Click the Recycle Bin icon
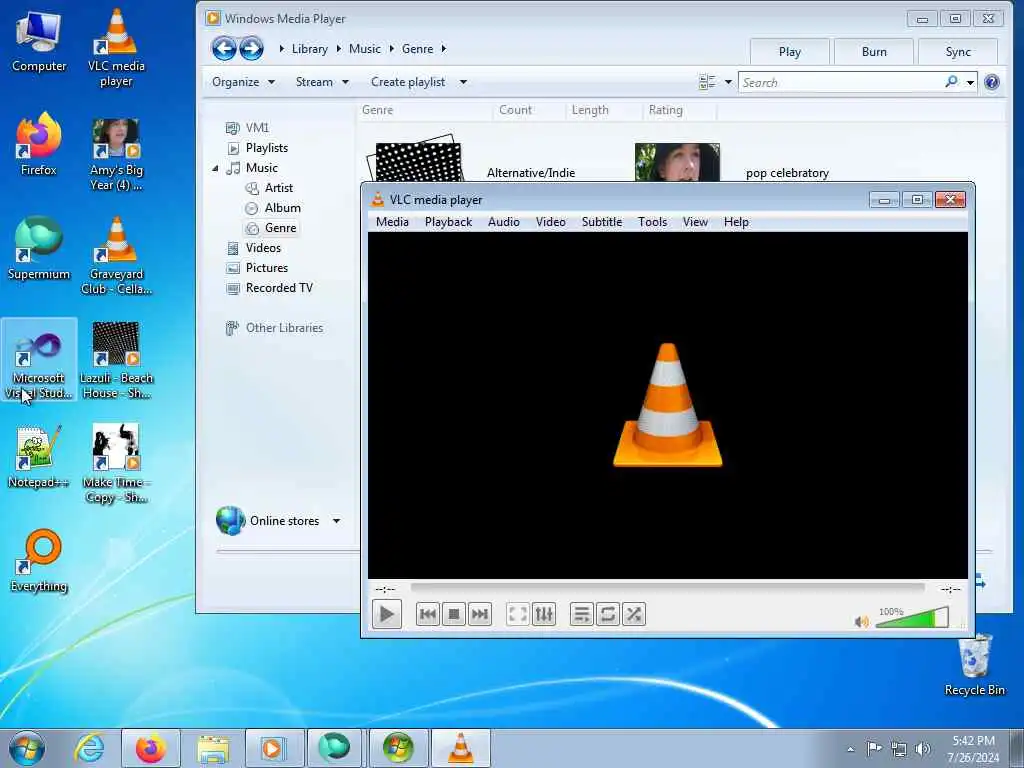 click(975, 665)
